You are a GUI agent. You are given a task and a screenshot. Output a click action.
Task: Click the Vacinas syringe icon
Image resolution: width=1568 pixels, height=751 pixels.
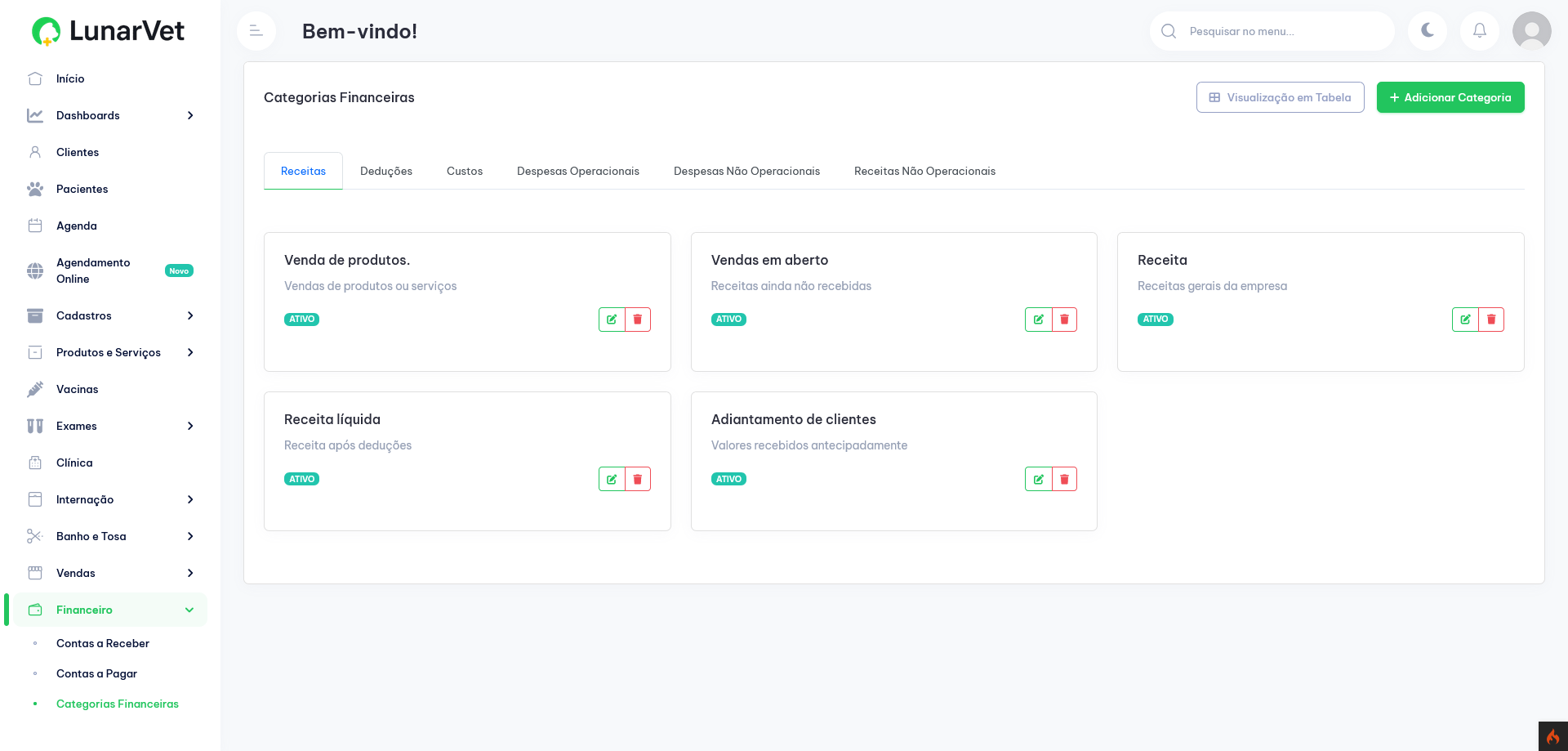click(x=35, y=389)
